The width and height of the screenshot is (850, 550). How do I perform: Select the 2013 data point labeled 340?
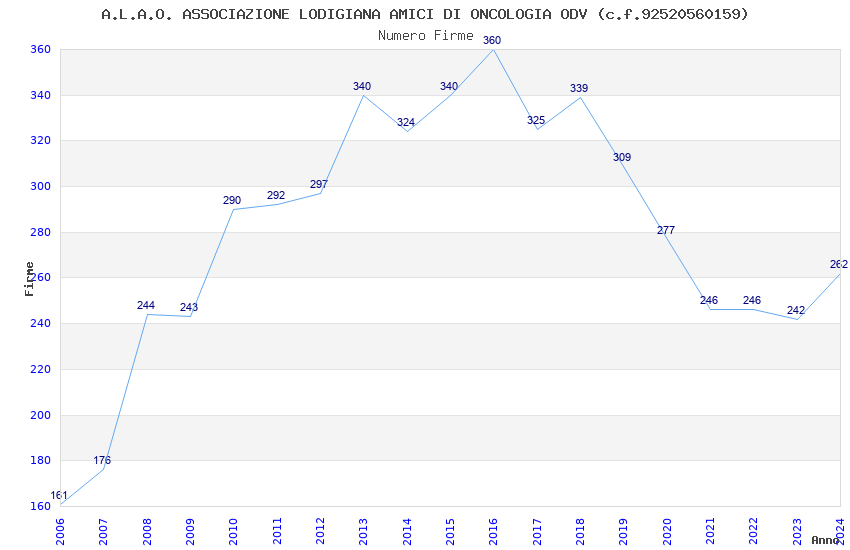click(x=362, y=86)
